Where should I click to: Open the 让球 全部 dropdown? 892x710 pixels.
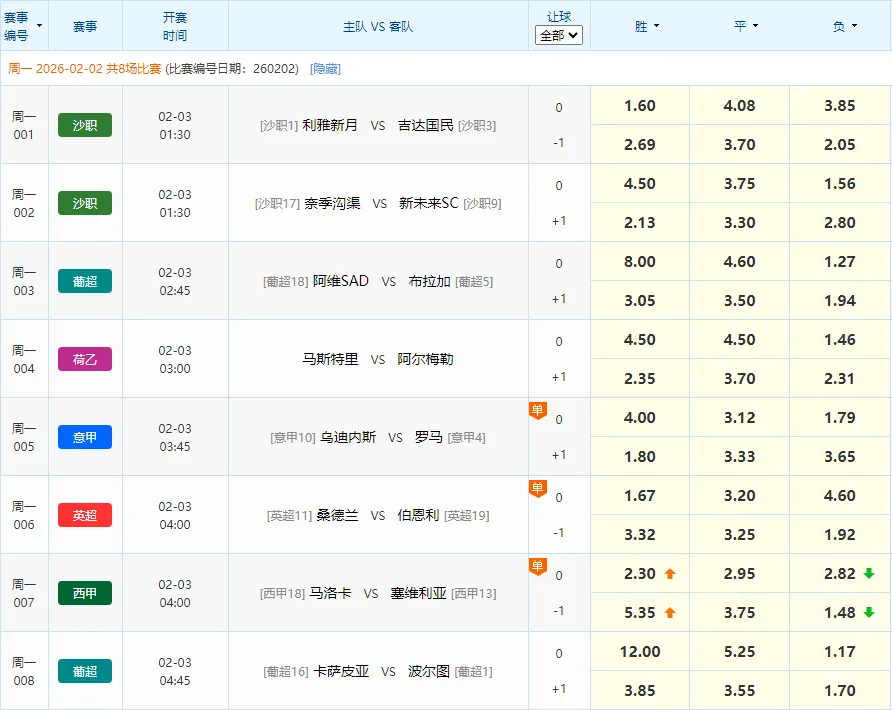(x=558, y=35)
